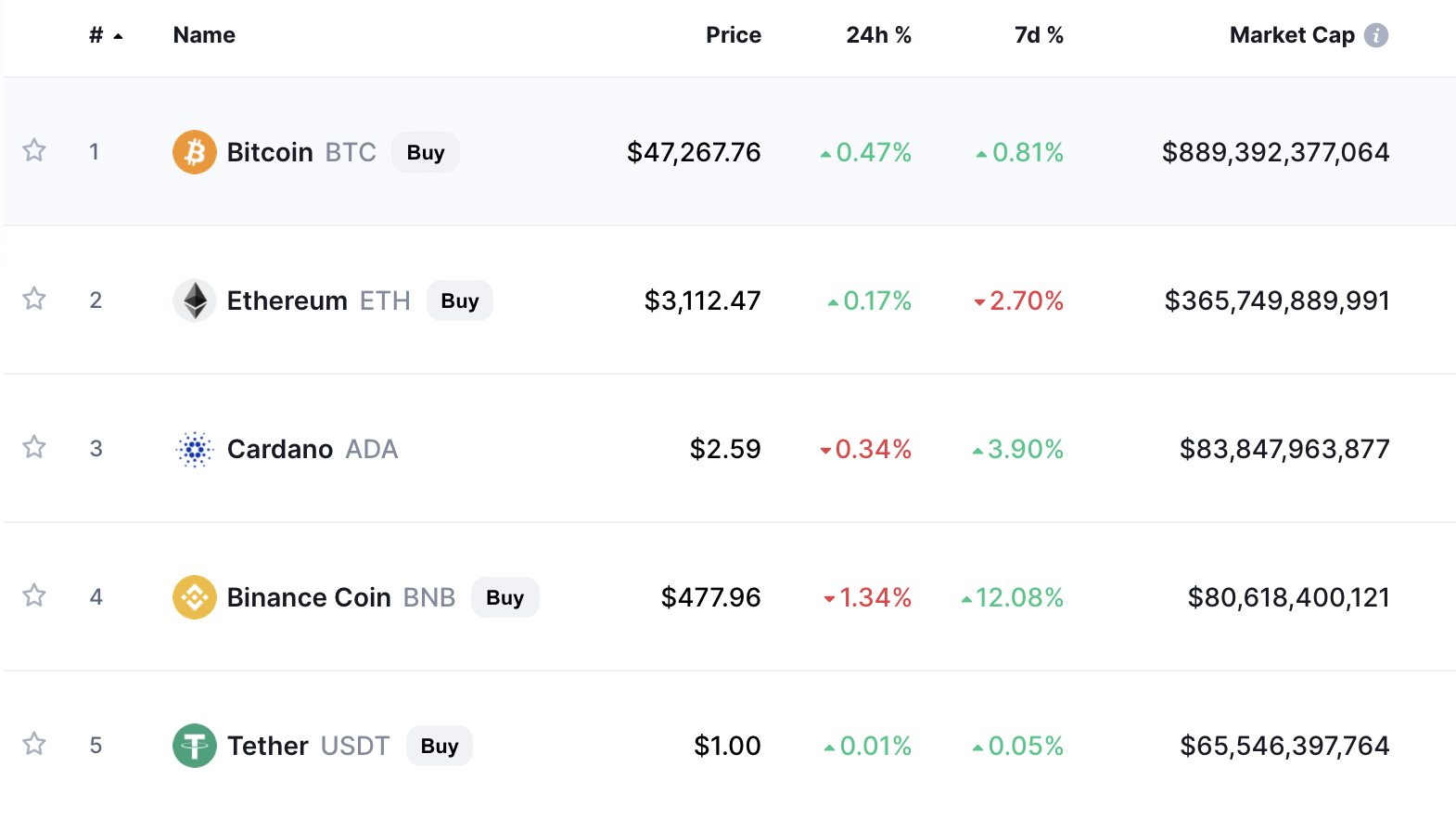Sort the table by Price column
This screenshot has width=1456, height=818.
click(x=734, y=35)
